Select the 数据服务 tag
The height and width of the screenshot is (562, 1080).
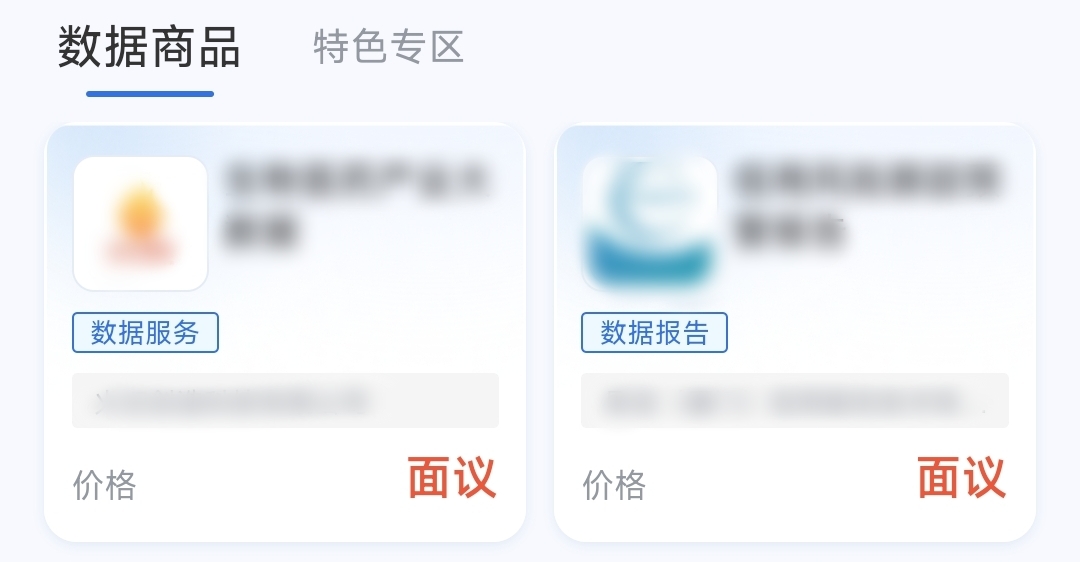pos(145,333)
